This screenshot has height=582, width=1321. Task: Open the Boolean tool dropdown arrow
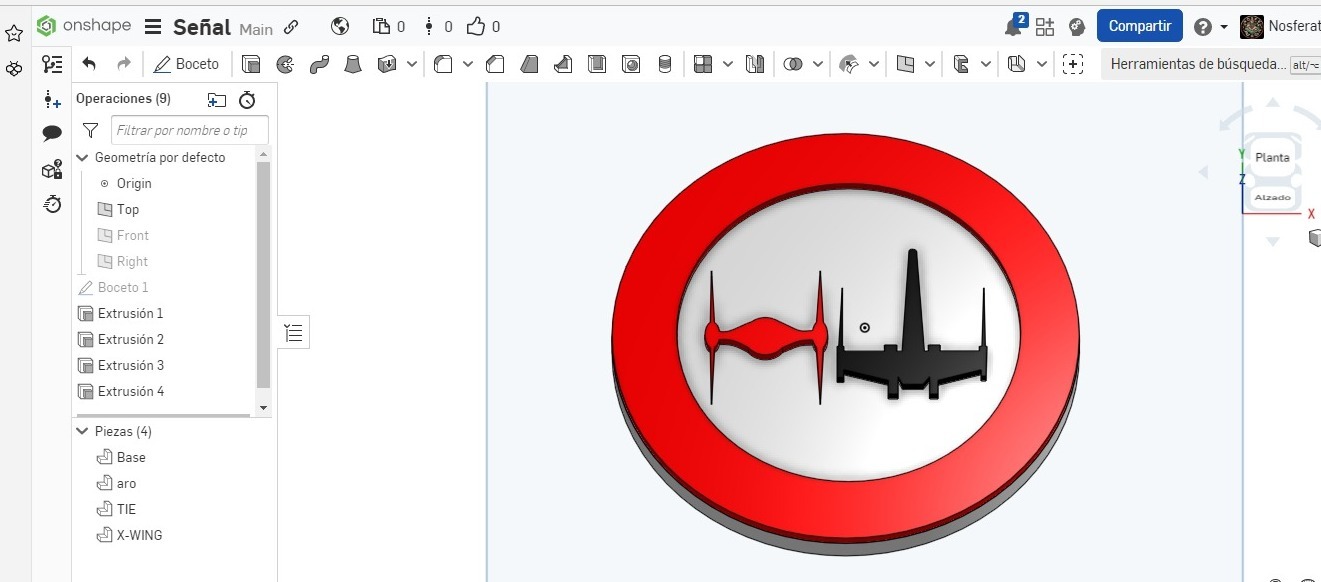click(818, 64)
